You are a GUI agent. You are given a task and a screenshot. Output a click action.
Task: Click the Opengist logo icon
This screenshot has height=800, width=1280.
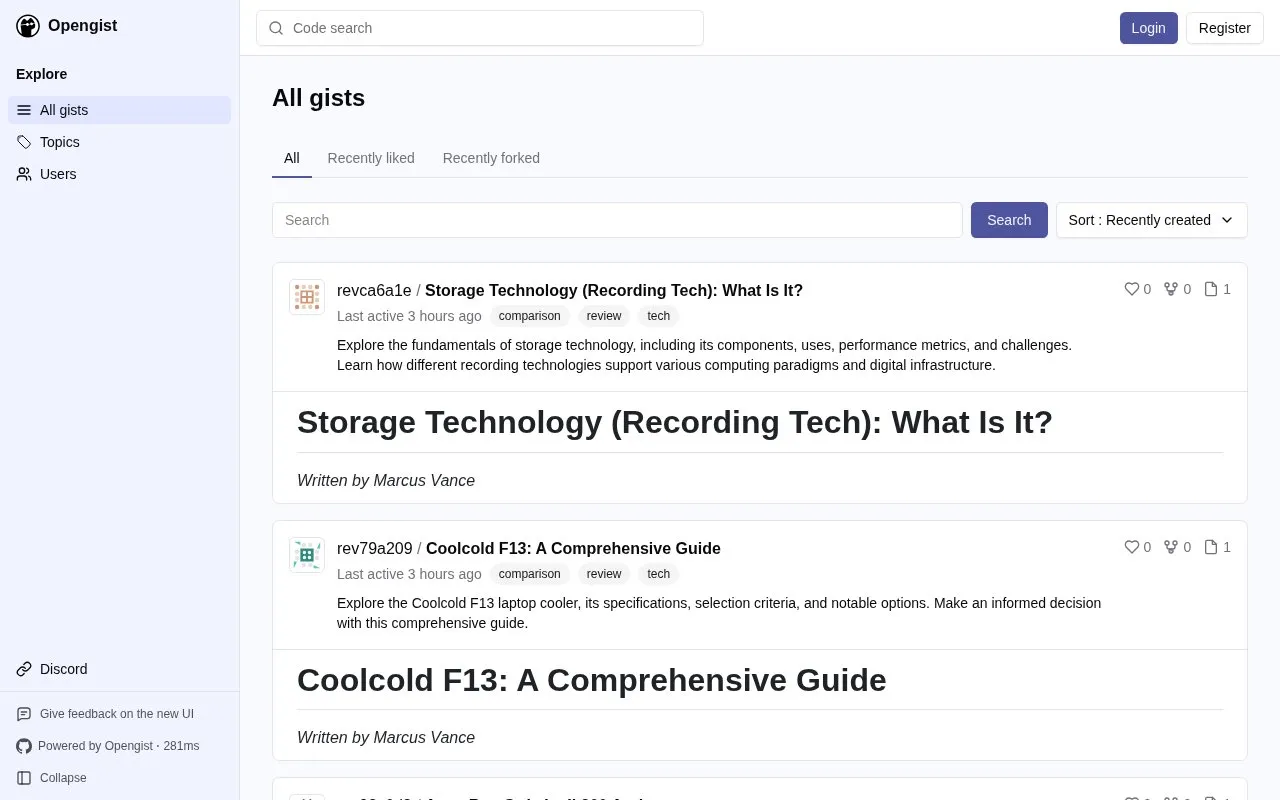tap(28, 26)
